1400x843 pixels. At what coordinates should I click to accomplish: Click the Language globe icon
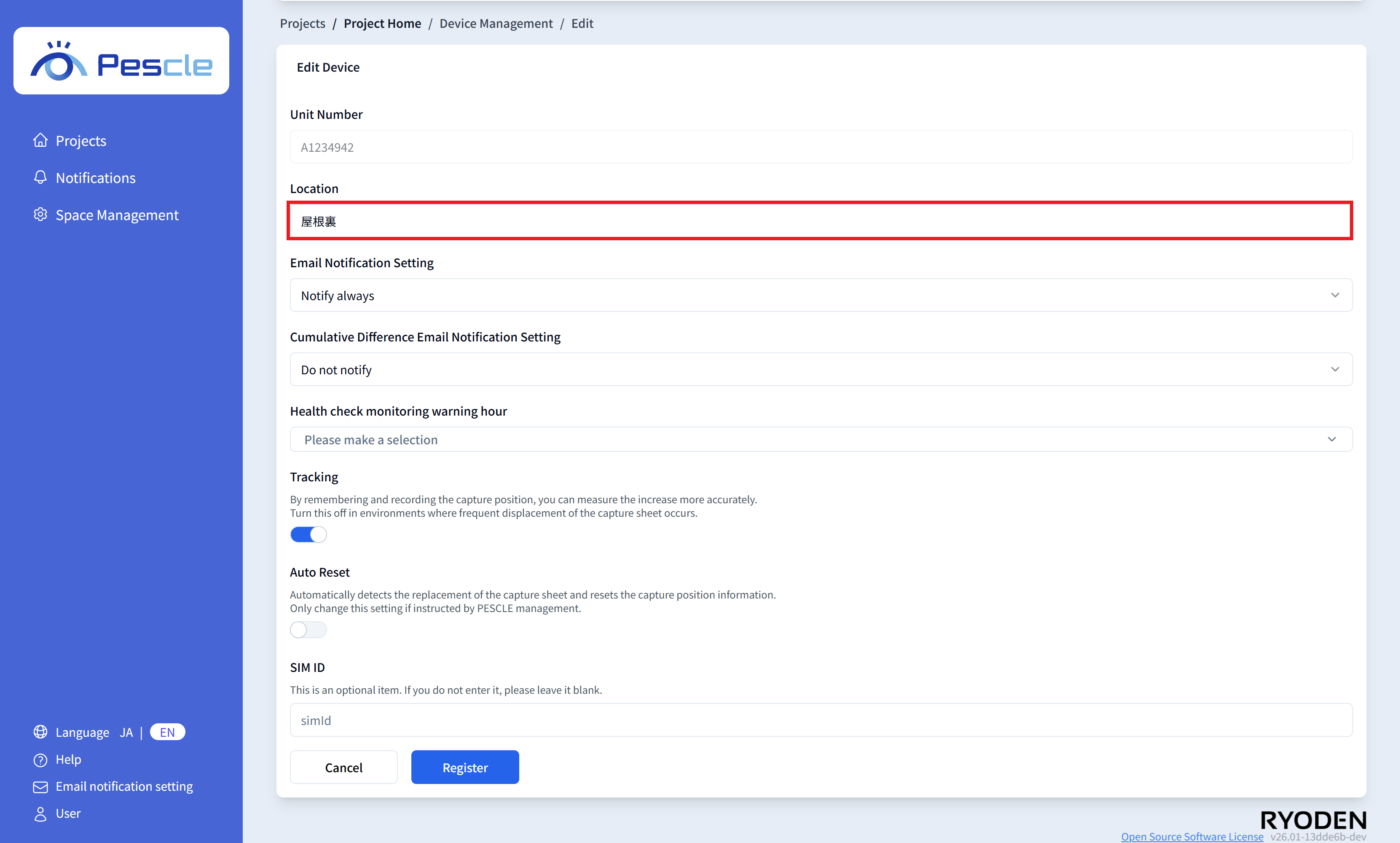[40, 732]
